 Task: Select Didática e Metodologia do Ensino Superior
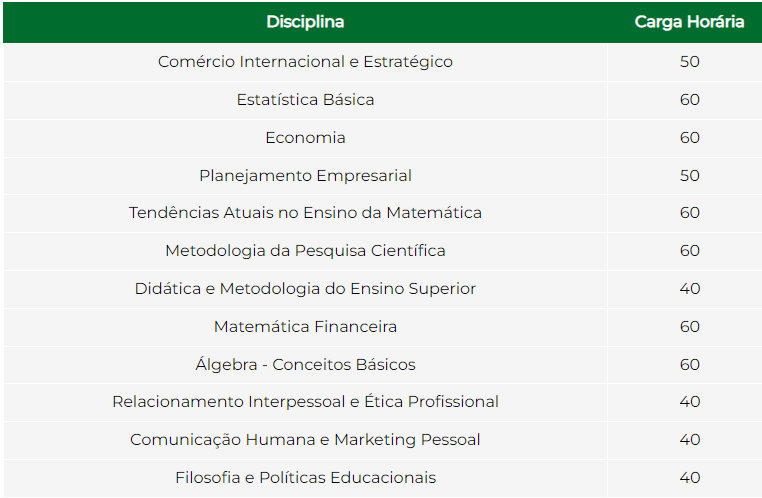pyautogui.click(x=305, y=289)
